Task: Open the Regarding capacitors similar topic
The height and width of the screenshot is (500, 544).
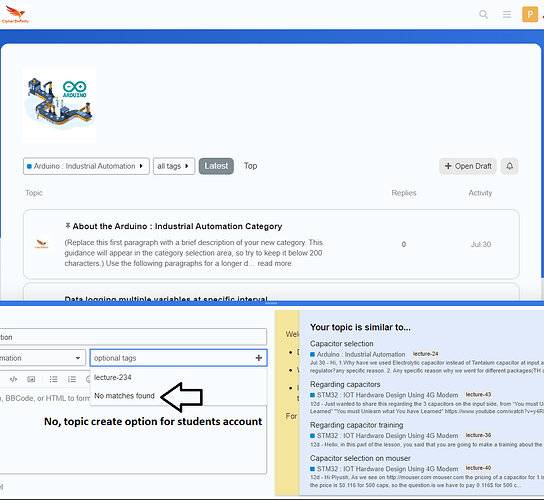Action: click(345, 384)
